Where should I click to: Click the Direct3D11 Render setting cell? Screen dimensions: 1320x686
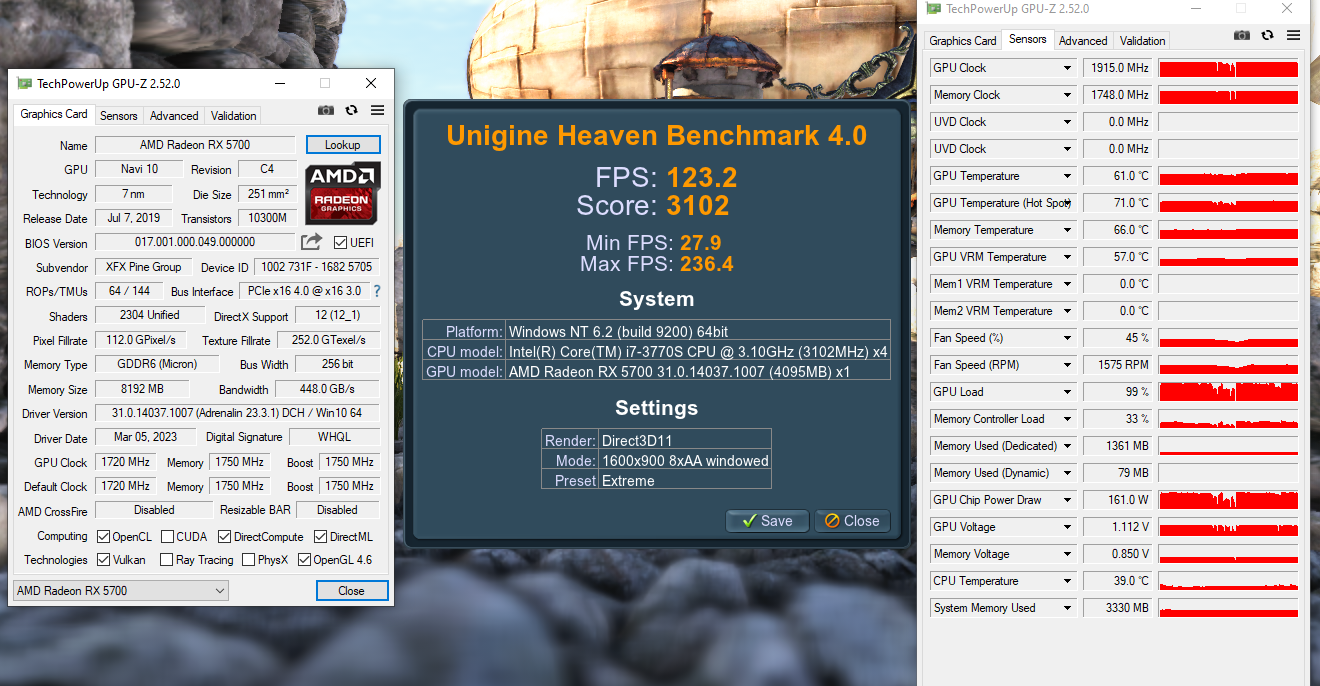point(685,440)
